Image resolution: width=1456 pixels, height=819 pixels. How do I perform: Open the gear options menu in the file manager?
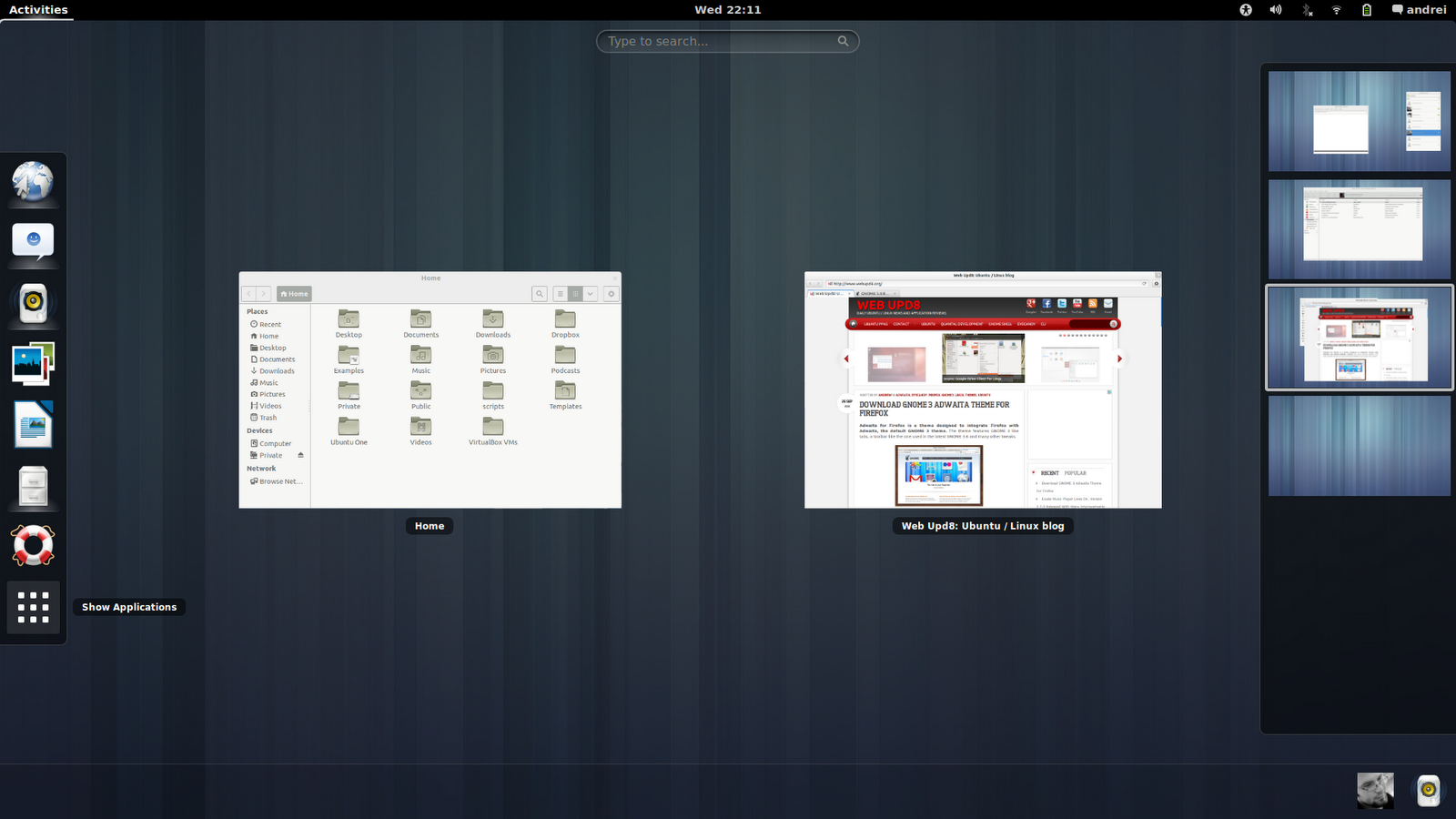(611, 293)
